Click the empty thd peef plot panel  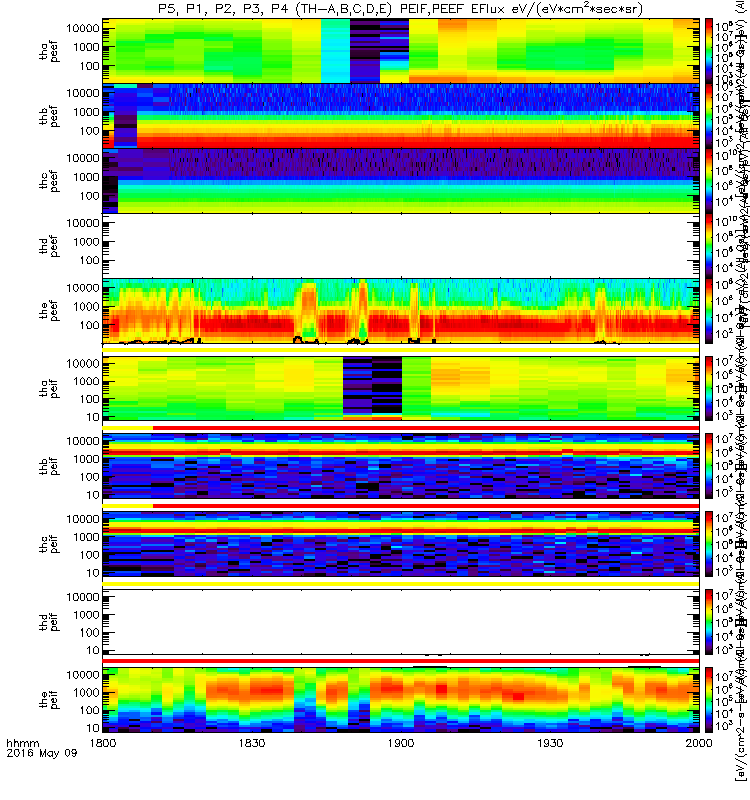point(401,245)
